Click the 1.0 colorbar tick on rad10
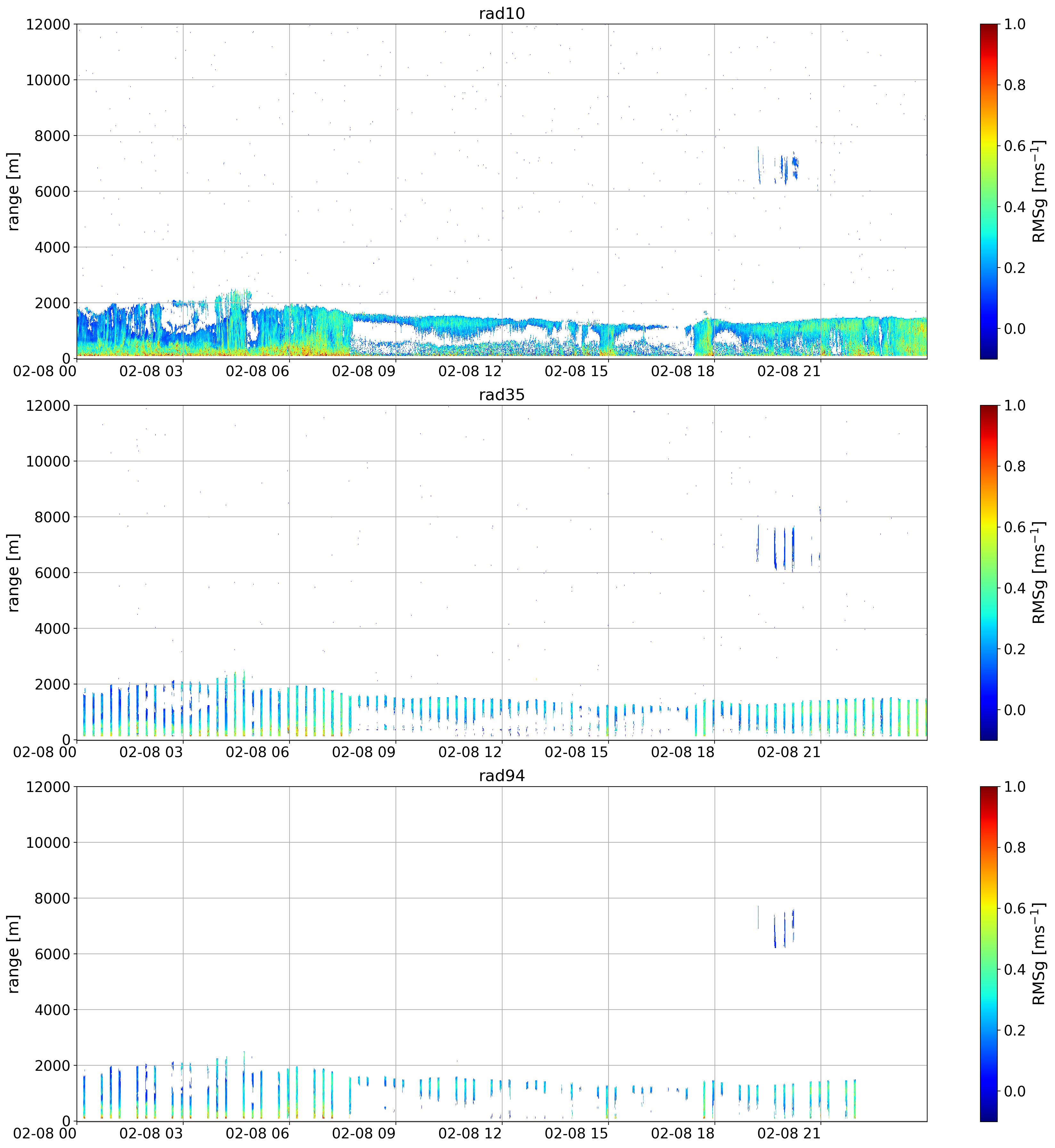This screenshot has height=1148, width=1055. pyautogui.click(x=1014, y=24)
